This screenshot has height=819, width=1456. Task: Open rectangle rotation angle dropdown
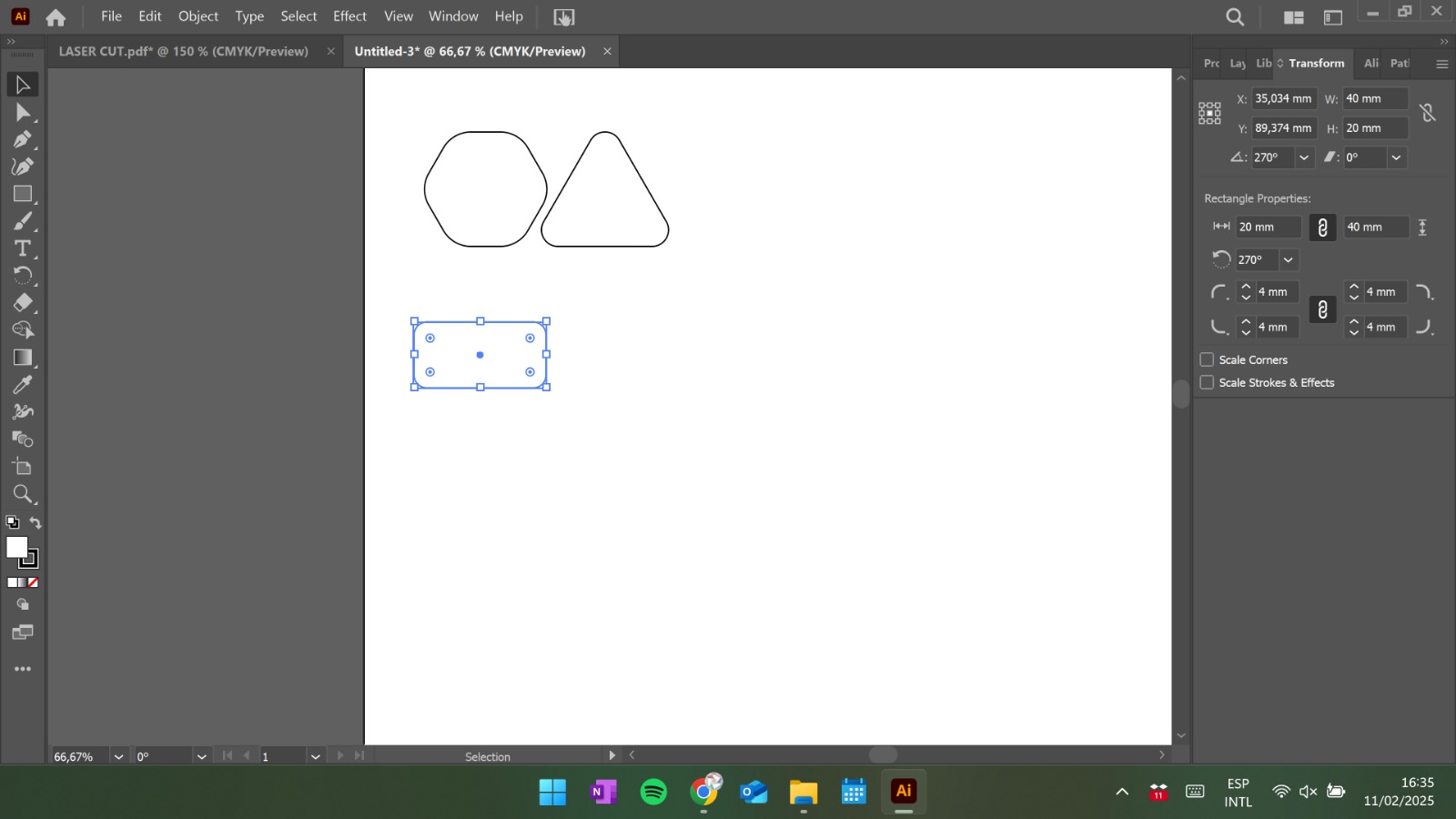click(x=1289, y=259)
